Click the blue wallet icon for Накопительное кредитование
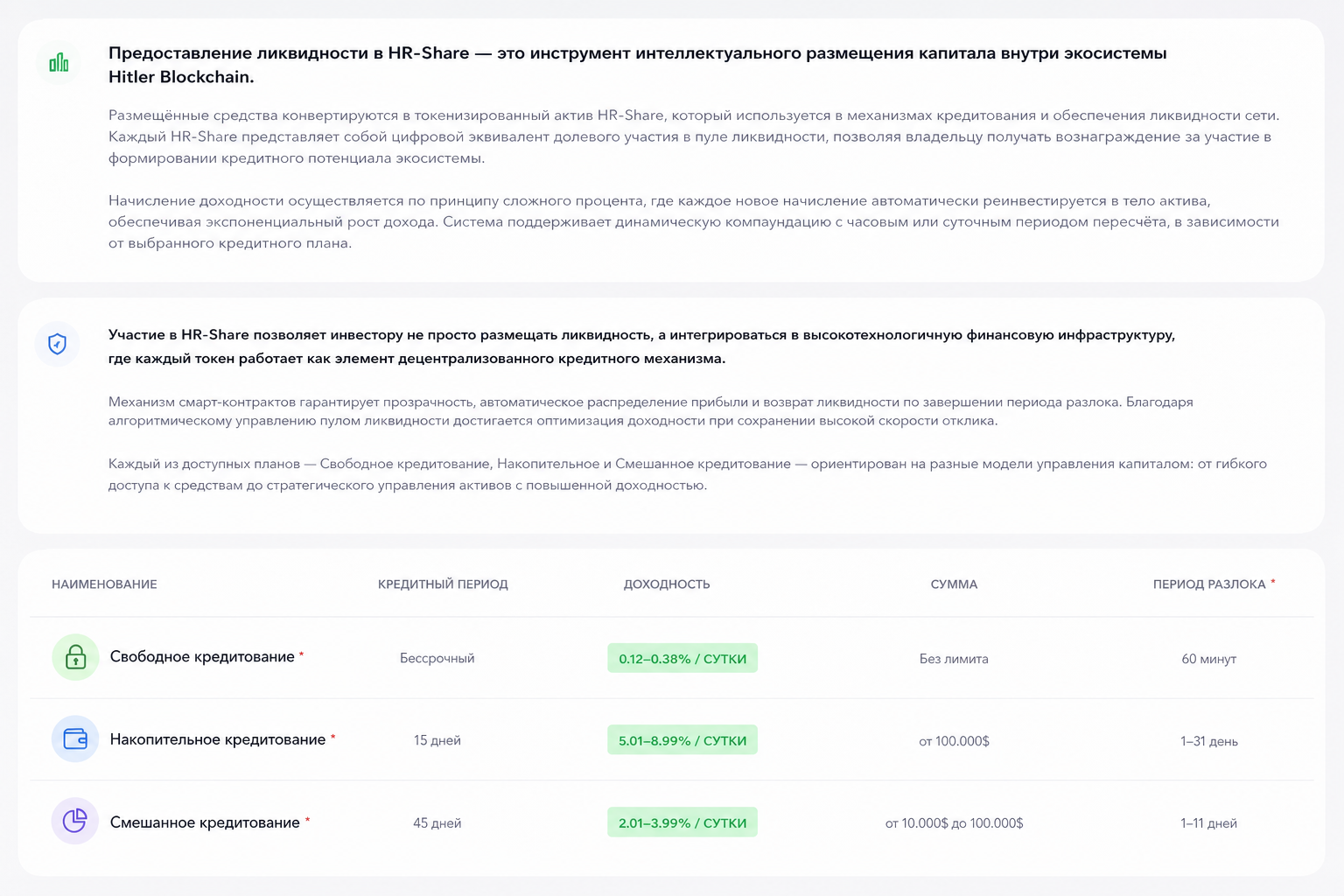The height and width of the screenshot is (896, 1344). click(x=75, y=739)
